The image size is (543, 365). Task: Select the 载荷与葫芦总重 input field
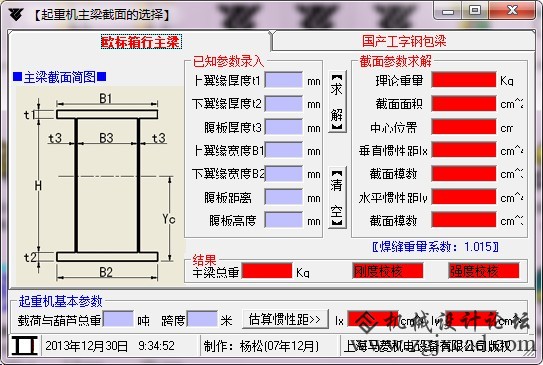(118, 319)
